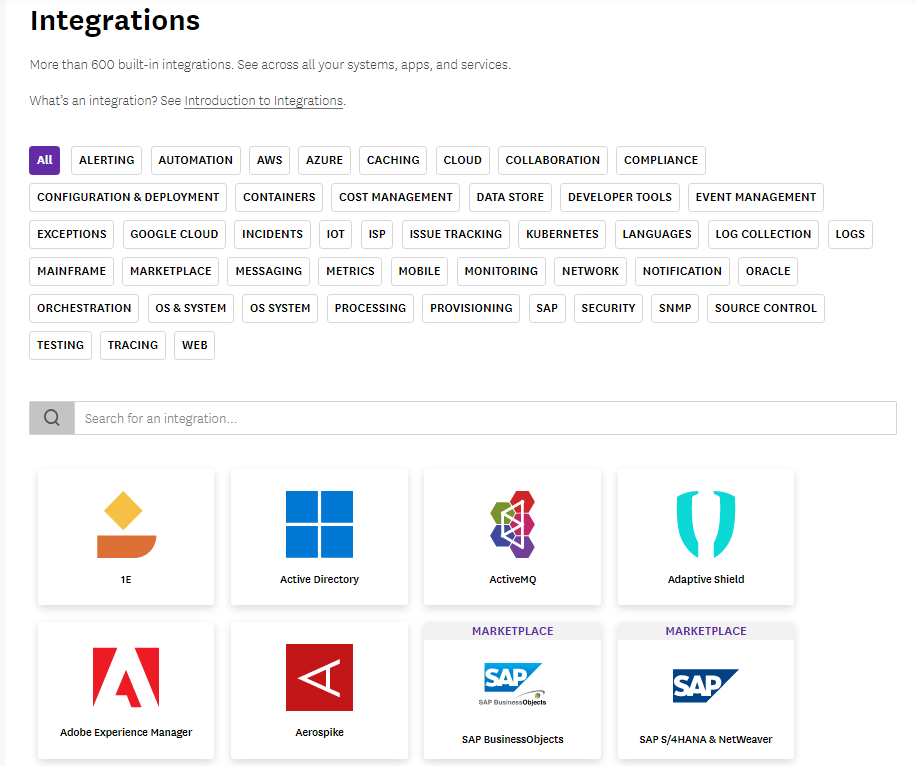Apply the OS SYSTEM filter

(280, 309)
